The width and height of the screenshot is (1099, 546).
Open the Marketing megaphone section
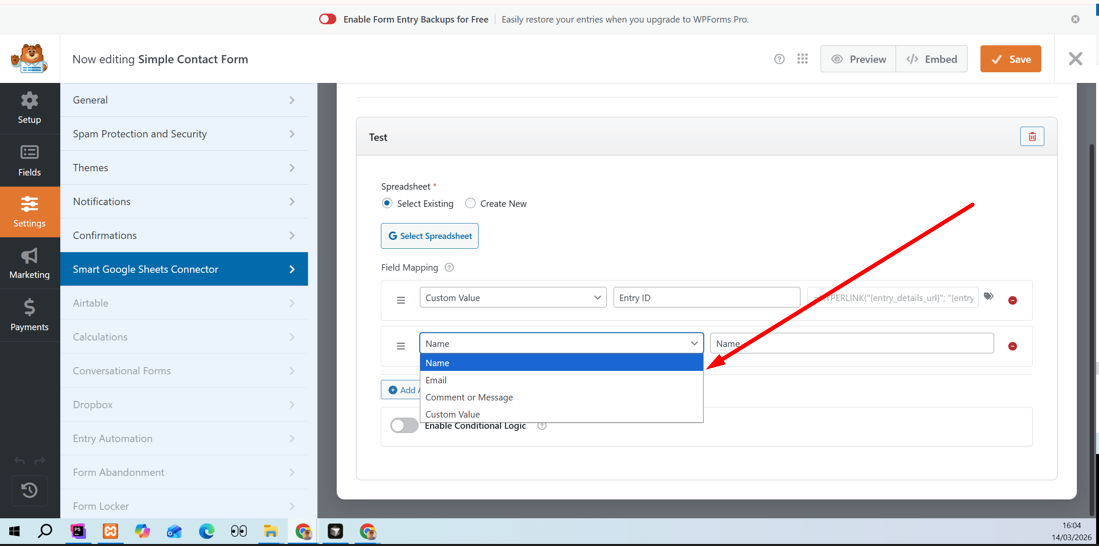pyautogui.click(x=29, y=264)
